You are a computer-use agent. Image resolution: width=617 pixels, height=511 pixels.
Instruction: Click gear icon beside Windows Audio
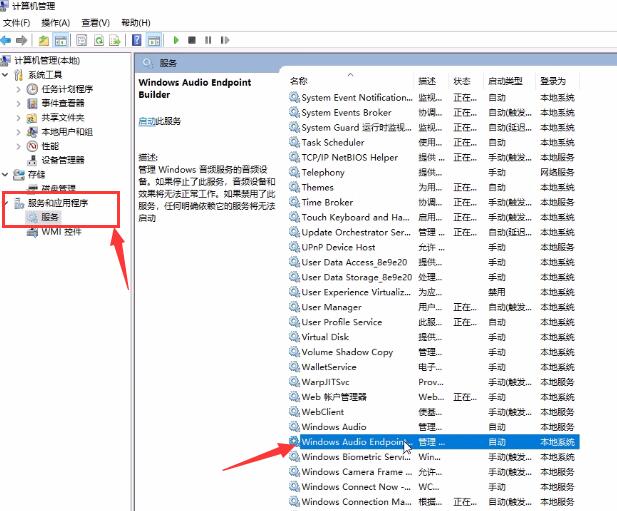294,426
